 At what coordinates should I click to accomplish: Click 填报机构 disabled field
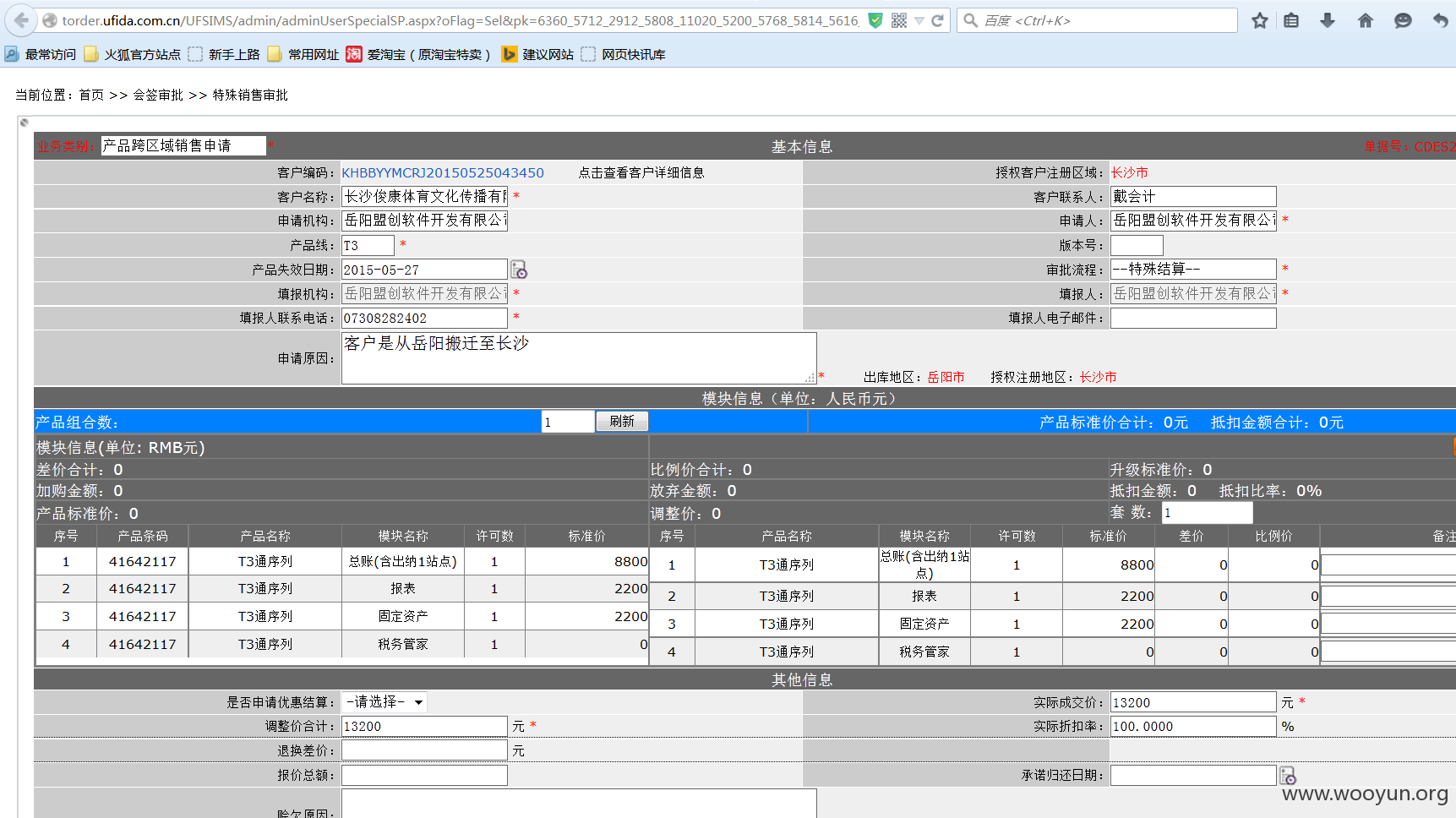pos(424,293)
